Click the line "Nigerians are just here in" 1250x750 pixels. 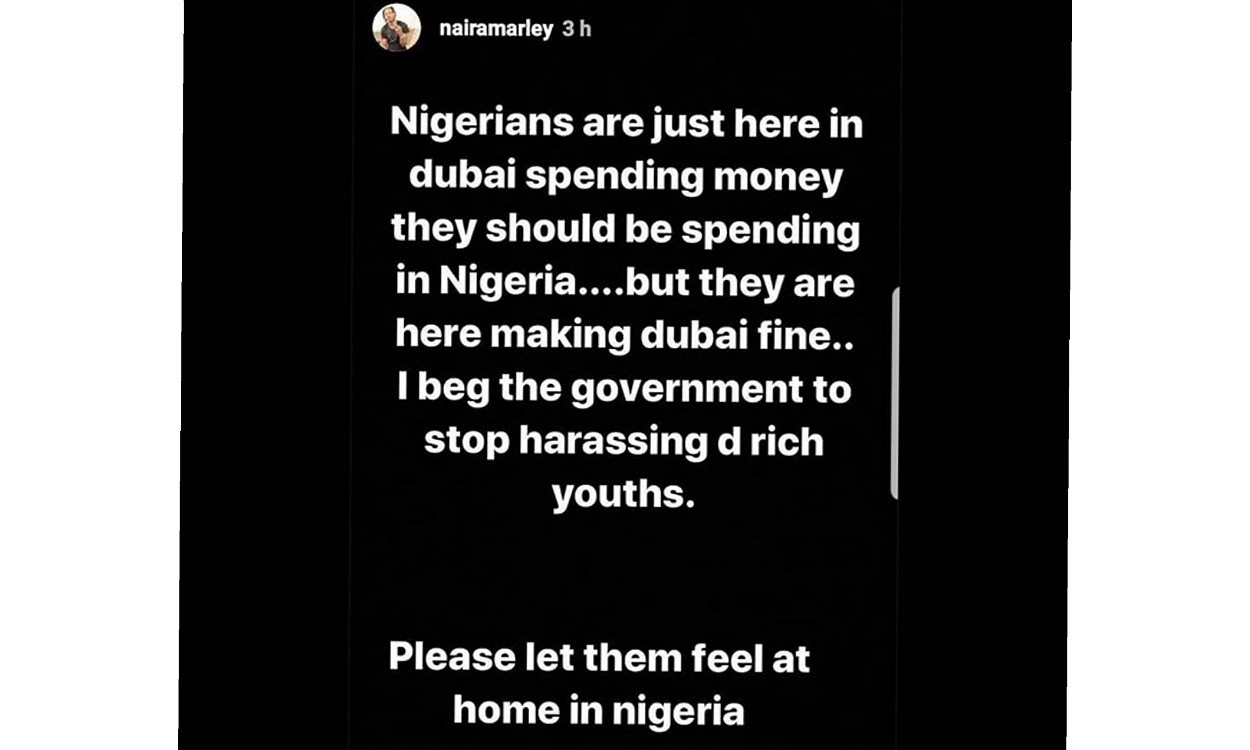click(x=625, y=126)
